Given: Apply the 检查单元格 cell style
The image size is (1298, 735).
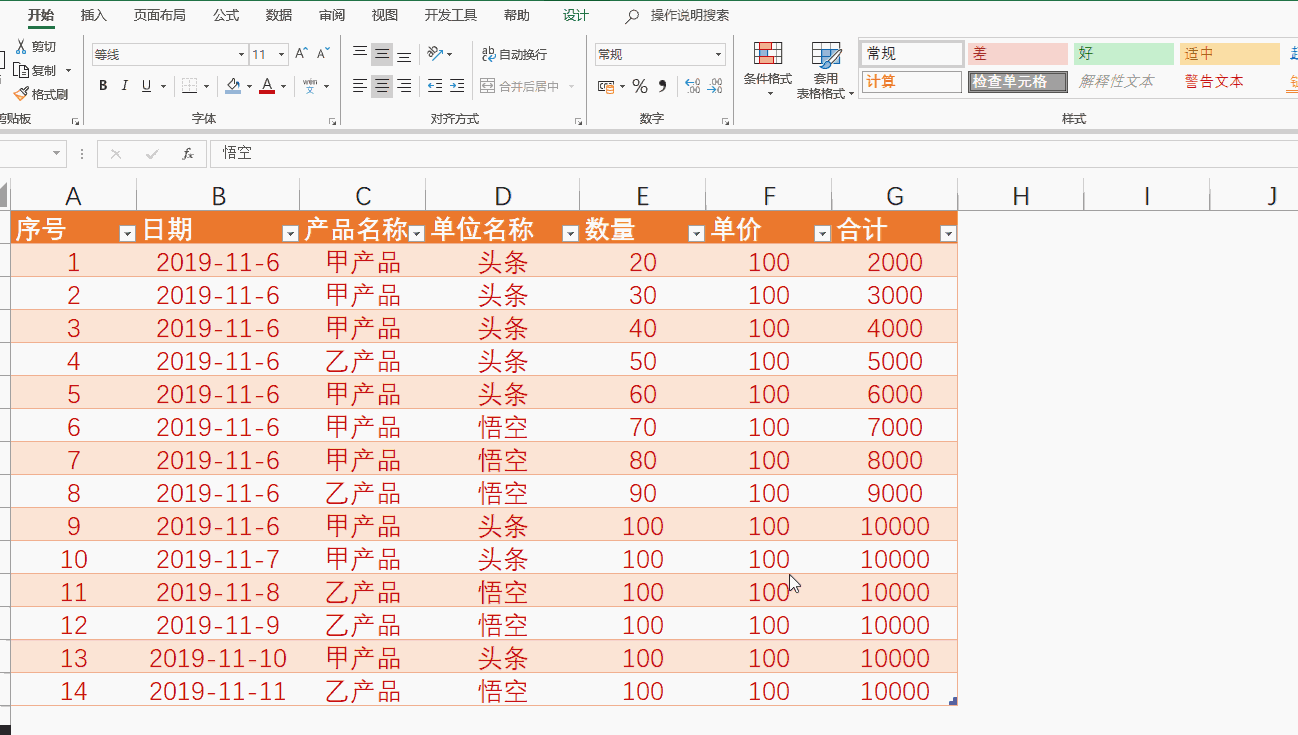Looking at the screenshot, I should [x=1018, y=82].
